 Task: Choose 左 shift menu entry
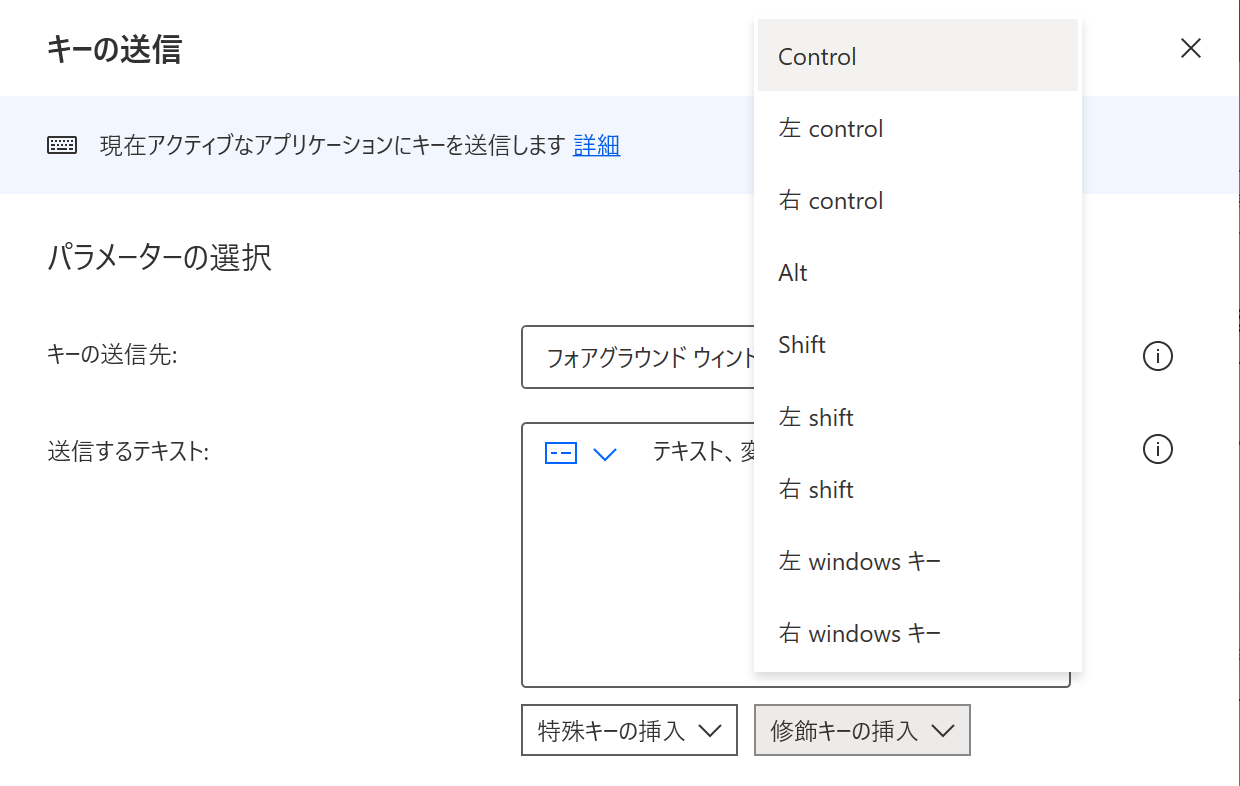click(x=917, y=417)
